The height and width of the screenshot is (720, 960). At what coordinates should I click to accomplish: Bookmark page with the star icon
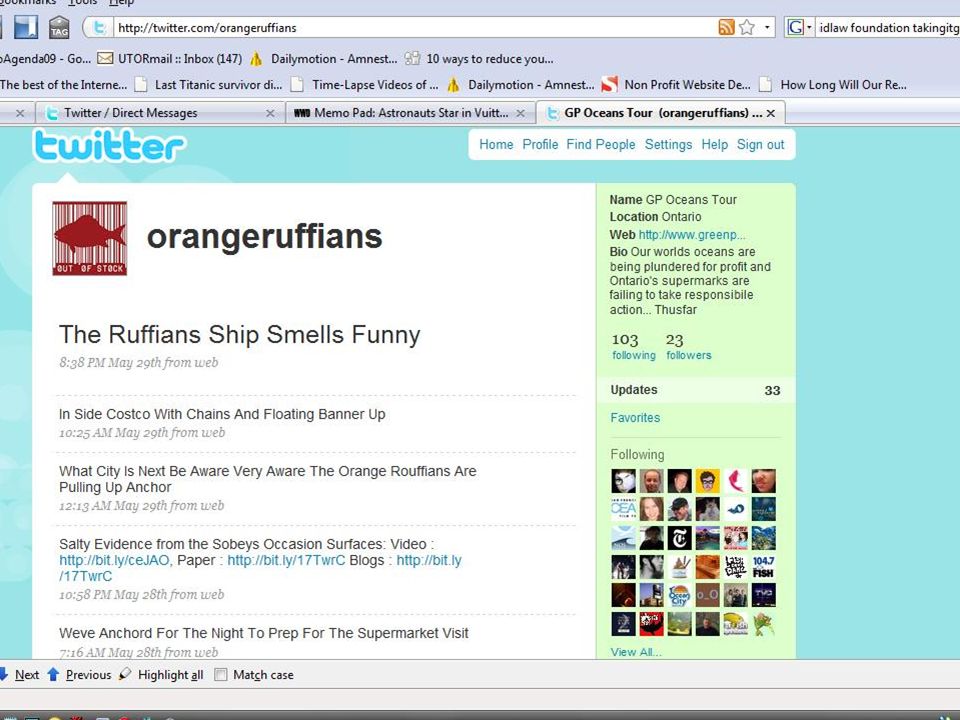747,28
